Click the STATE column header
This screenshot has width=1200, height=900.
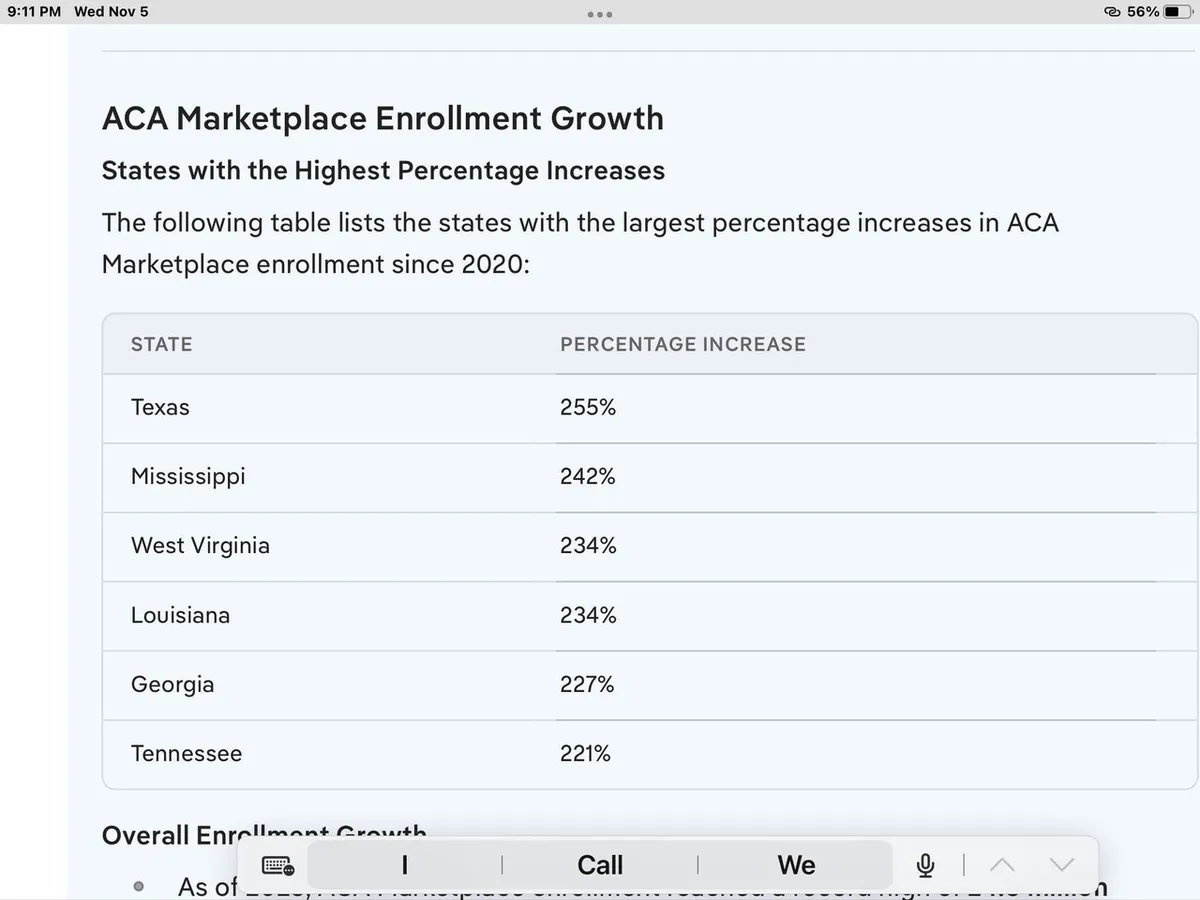coord(161,344)
